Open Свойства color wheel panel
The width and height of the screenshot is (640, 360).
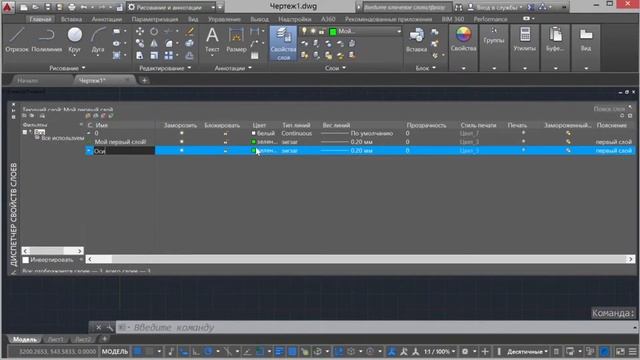pyautogui.click(x=463, y=40)
